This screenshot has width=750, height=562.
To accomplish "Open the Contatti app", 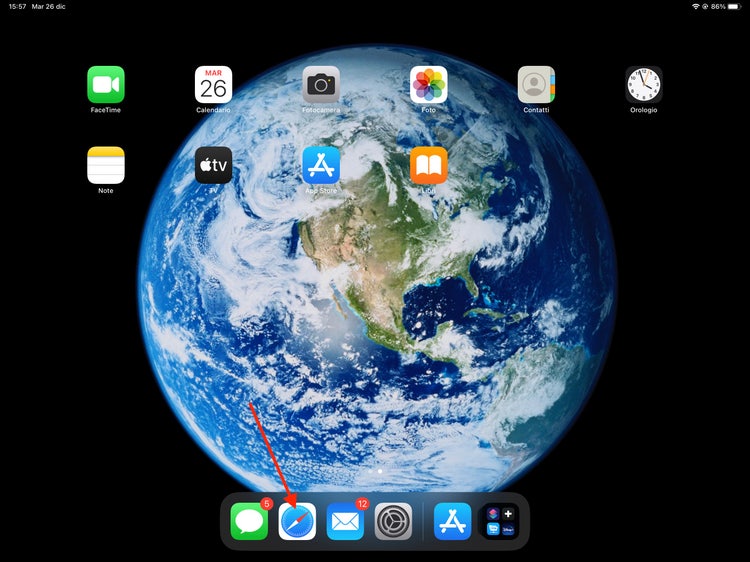I will click(536, 84).
